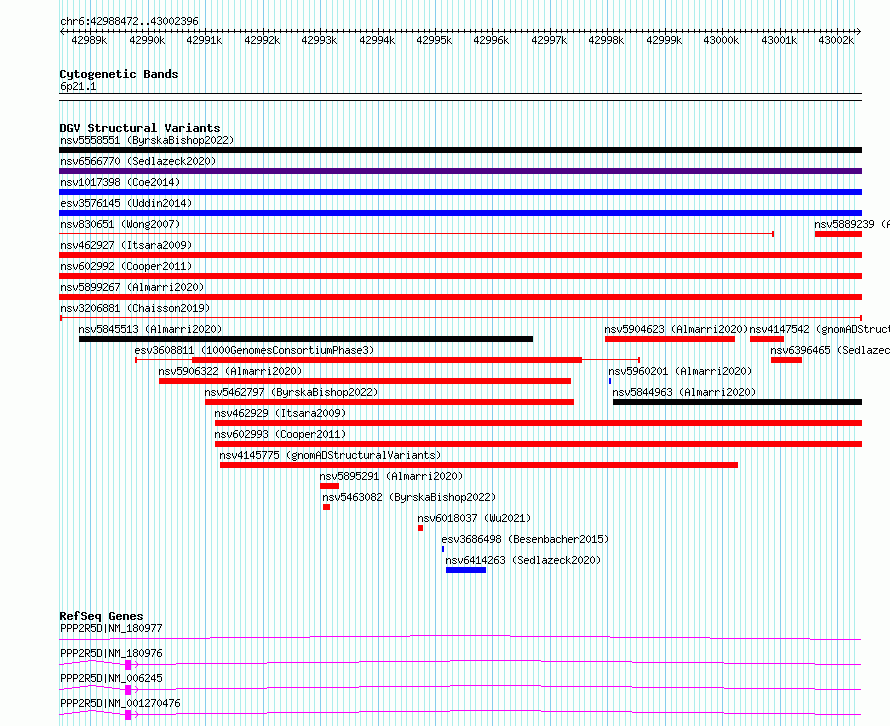
Task: Click the 6p21.1 band label
Action: click(x=78, y=87)
